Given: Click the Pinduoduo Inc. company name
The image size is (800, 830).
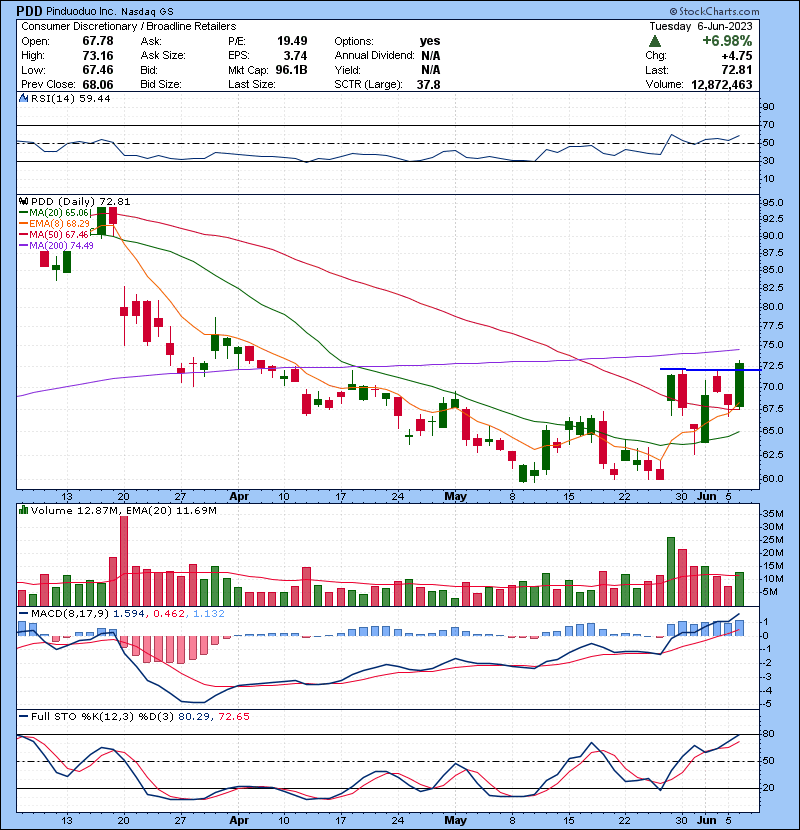Looking at the screenshot, I should click(x=81, y=11).
